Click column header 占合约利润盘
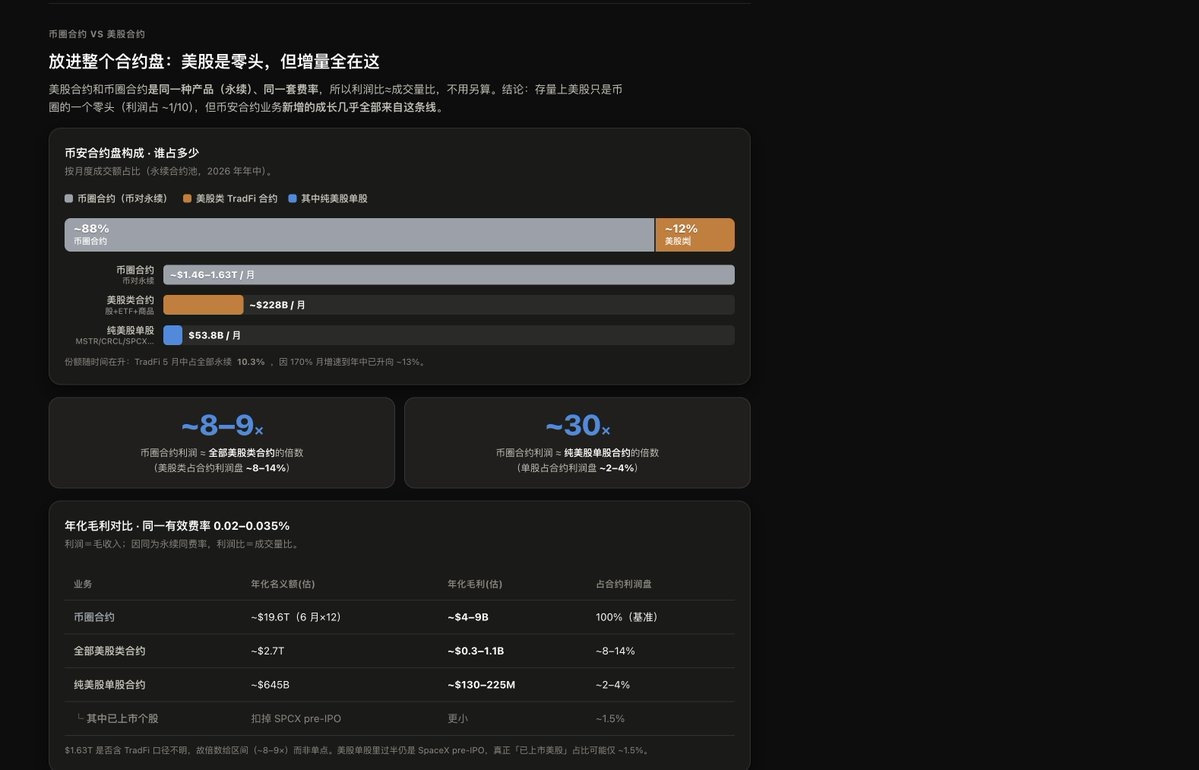This screenshot has height=770, width=1199. pyautogui.click(x=624, y=584)
